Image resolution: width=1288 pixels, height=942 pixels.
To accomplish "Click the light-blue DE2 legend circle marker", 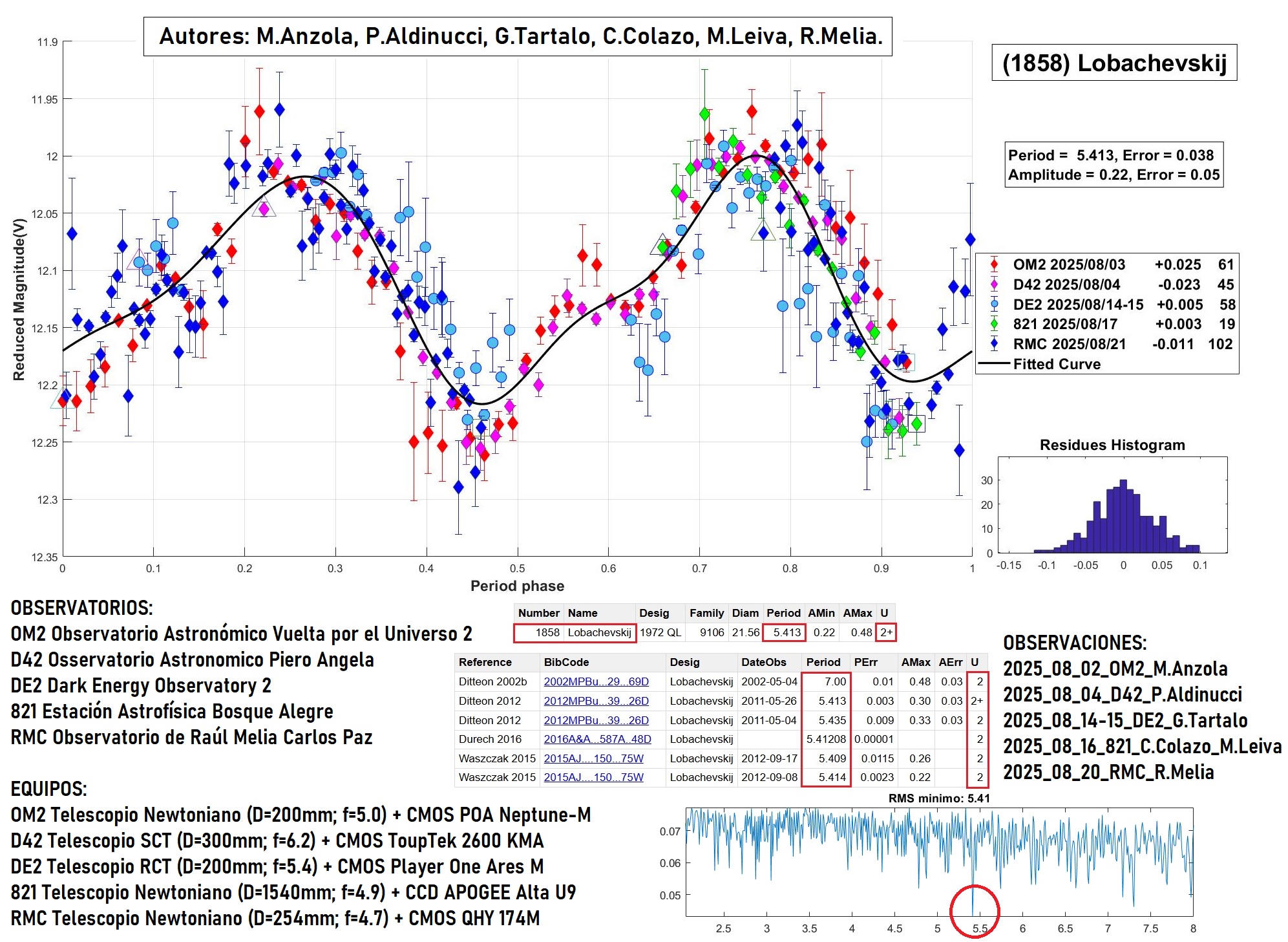I will coord(994,305).
